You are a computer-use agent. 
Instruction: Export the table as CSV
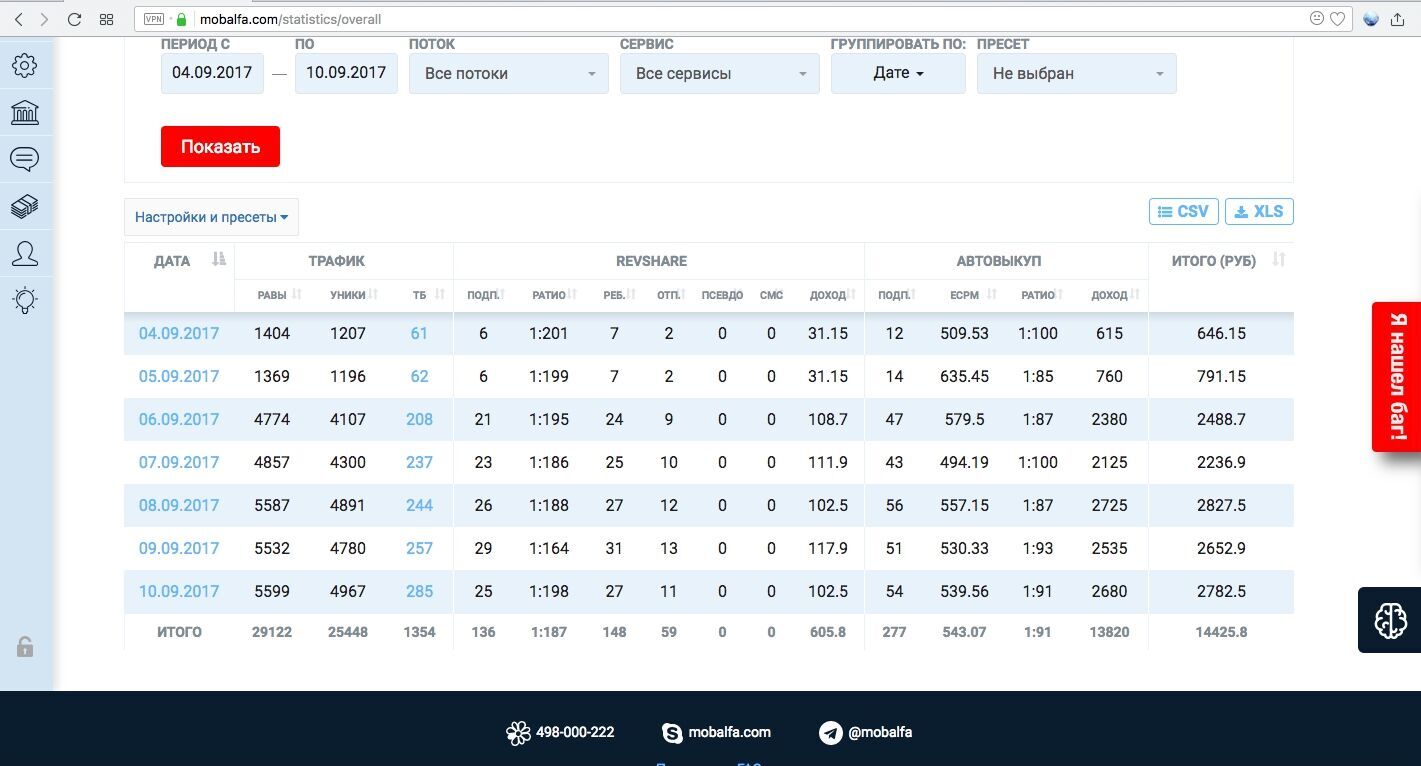pyautogui.click(x=1183, y=212)
